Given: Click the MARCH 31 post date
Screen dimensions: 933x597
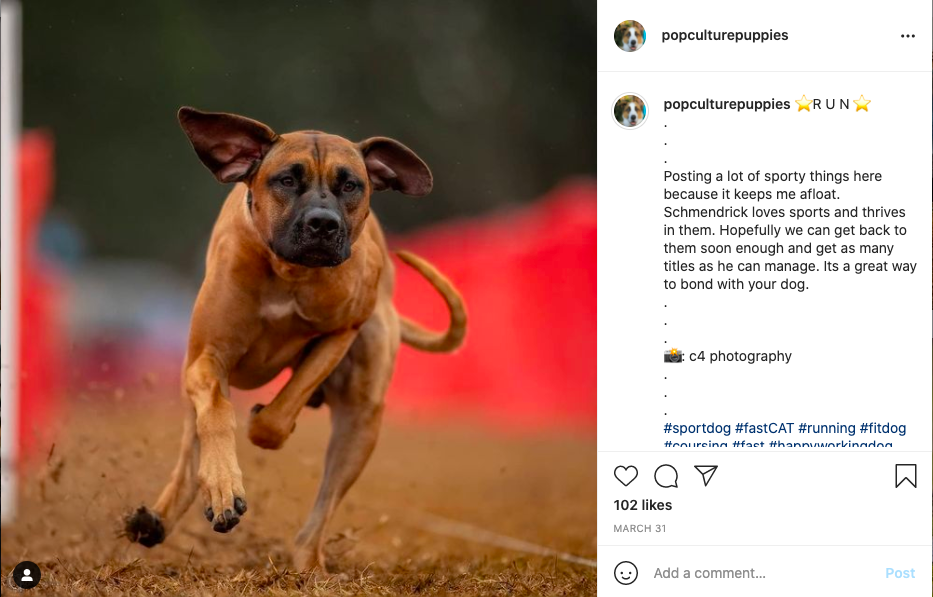Looking at the screenshot, I should [x=640, y=529].
